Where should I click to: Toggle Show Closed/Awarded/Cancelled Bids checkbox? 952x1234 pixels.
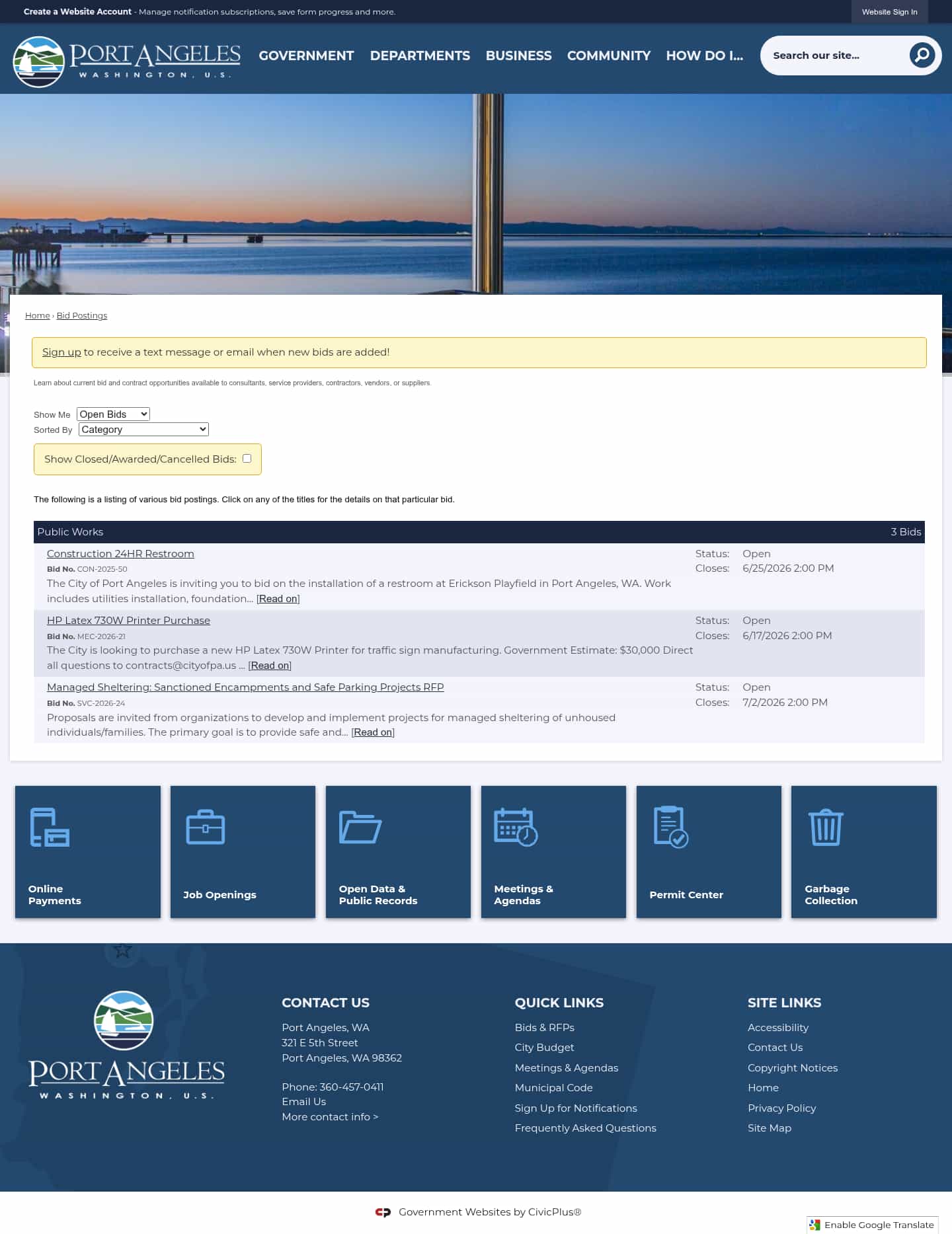pyautogui.click(x=247, y=458)
